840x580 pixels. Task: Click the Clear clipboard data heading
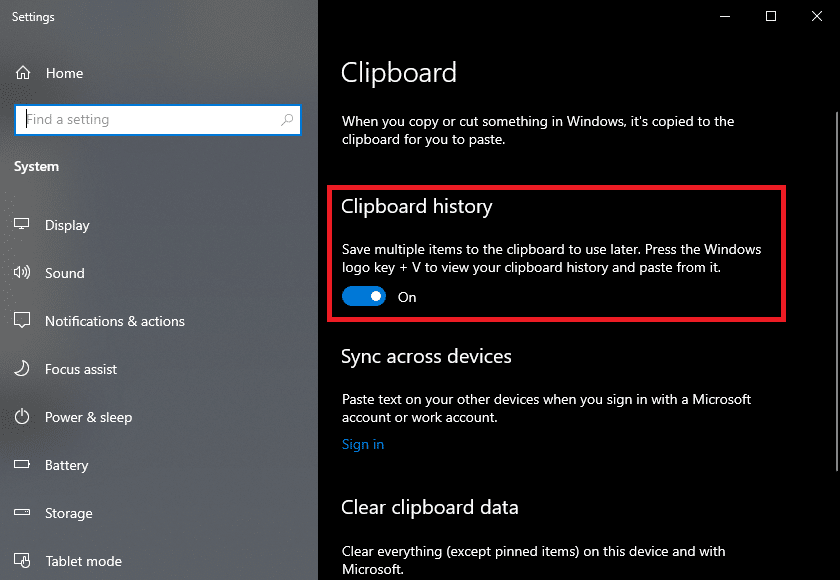coord(430,507)
